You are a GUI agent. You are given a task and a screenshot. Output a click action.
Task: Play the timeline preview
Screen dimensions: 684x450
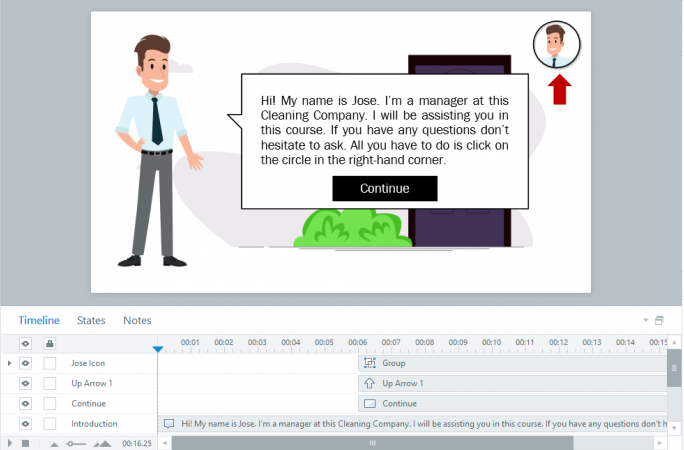[10, 442]
